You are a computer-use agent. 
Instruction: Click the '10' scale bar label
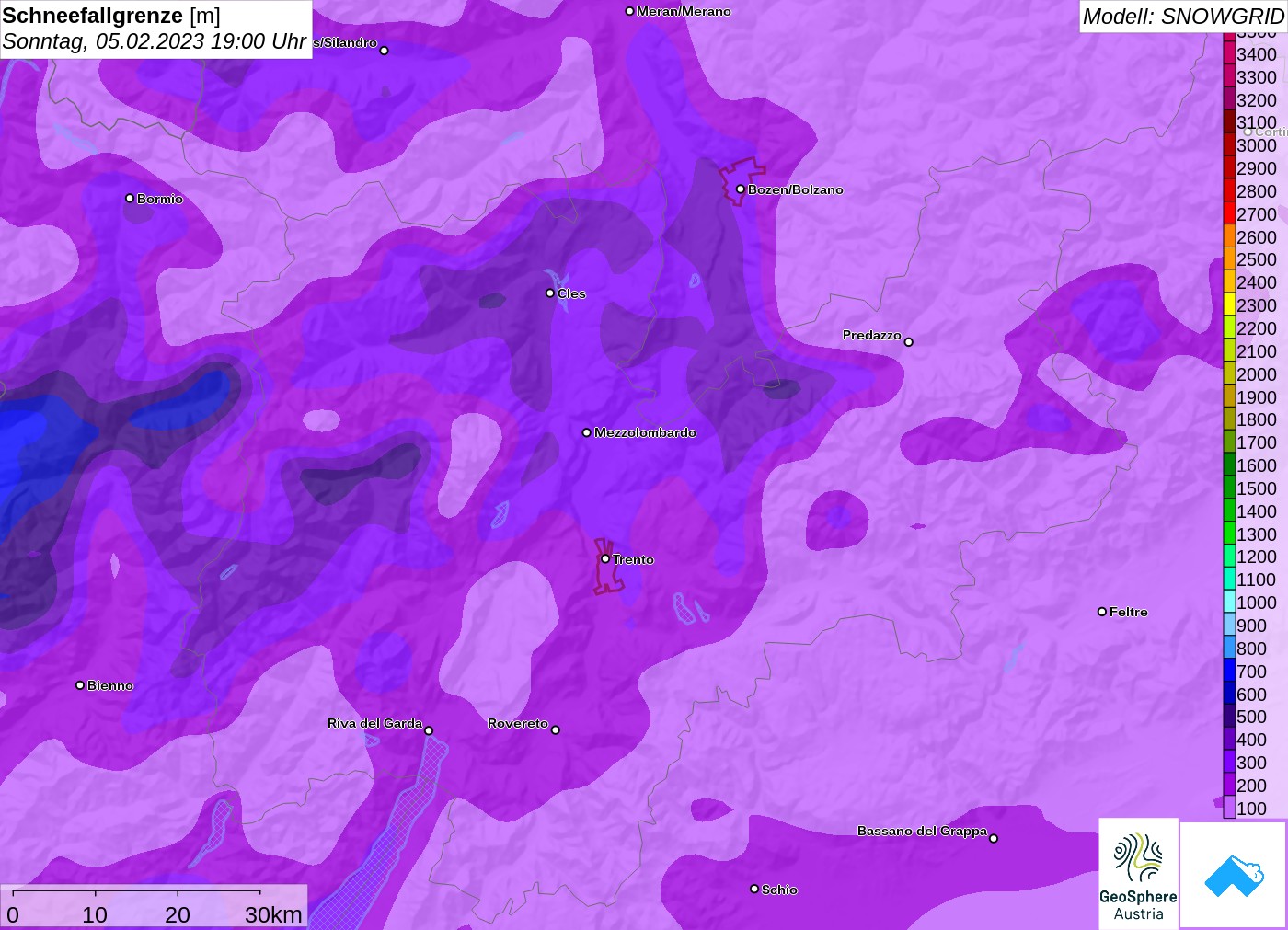tap(95, 914)
